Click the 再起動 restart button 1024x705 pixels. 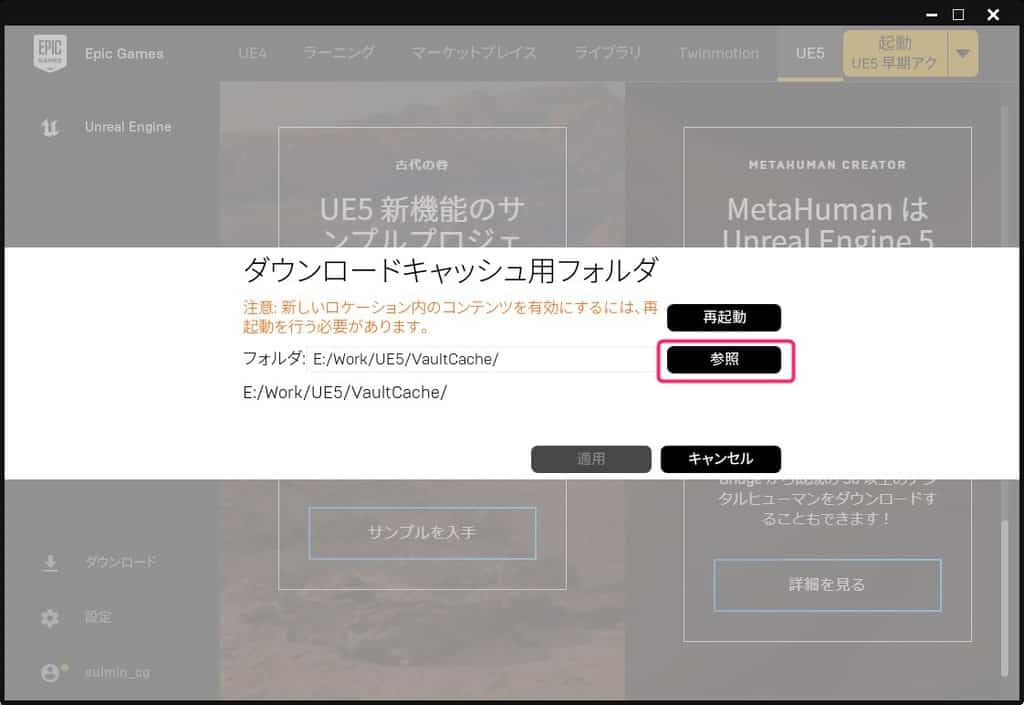tap(724, 317)
